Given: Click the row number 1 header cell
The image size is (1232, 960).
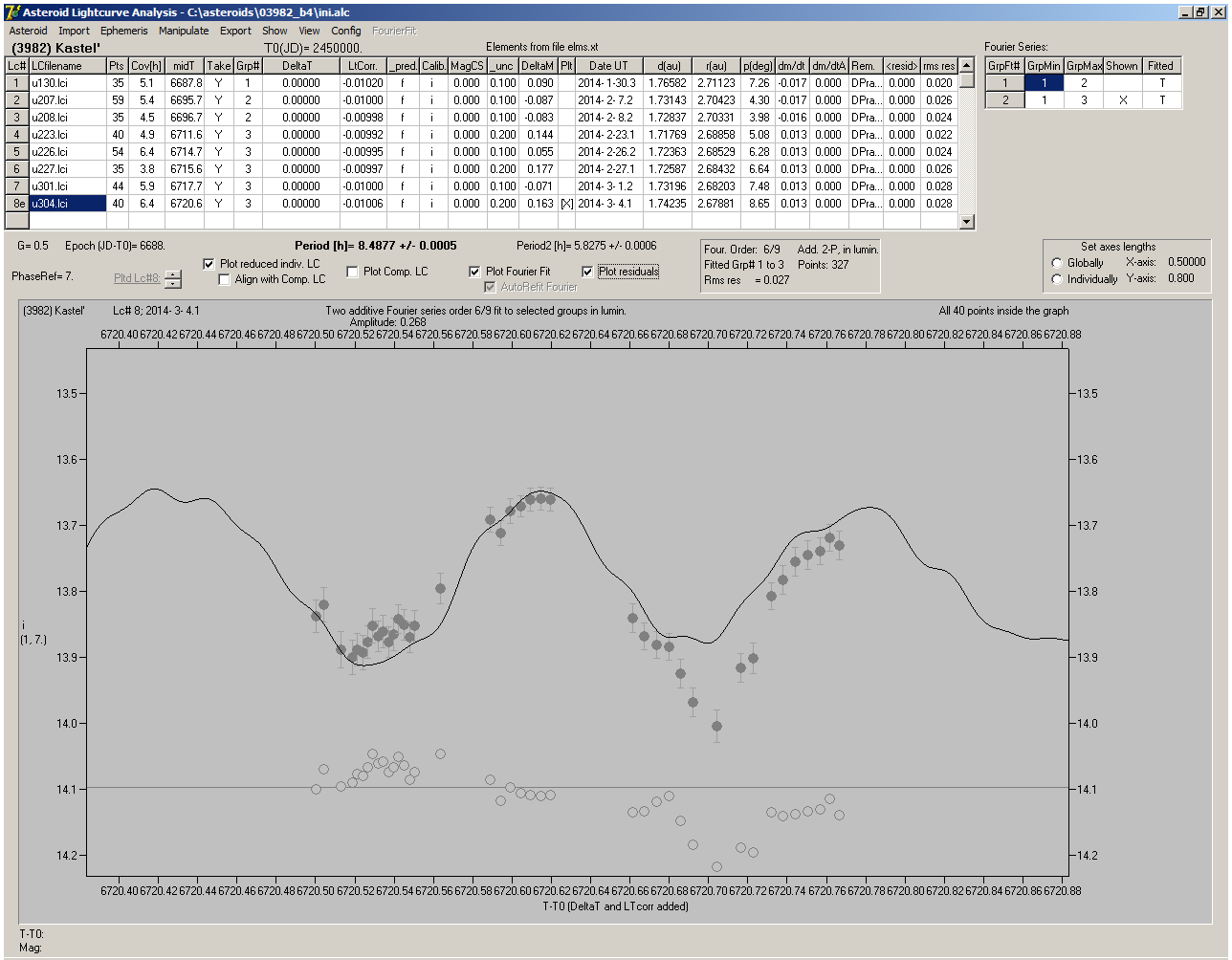Looking at the screenshot, I should click(17, 83).
